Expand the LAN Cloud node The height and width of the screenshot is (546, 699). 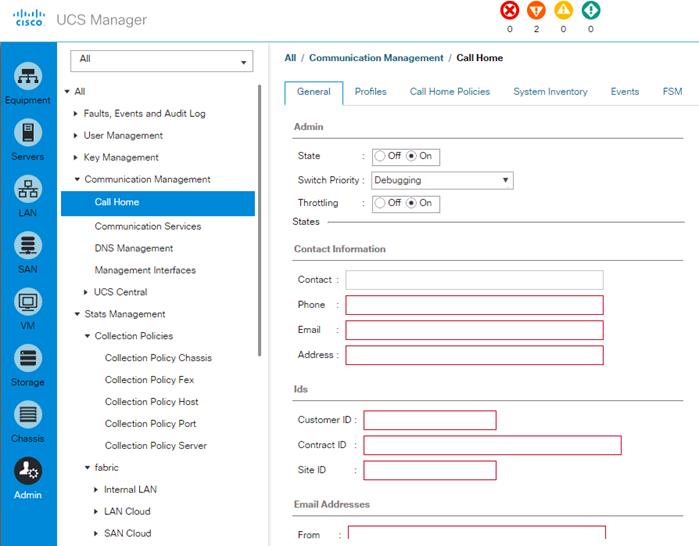(x=95, y=511)
